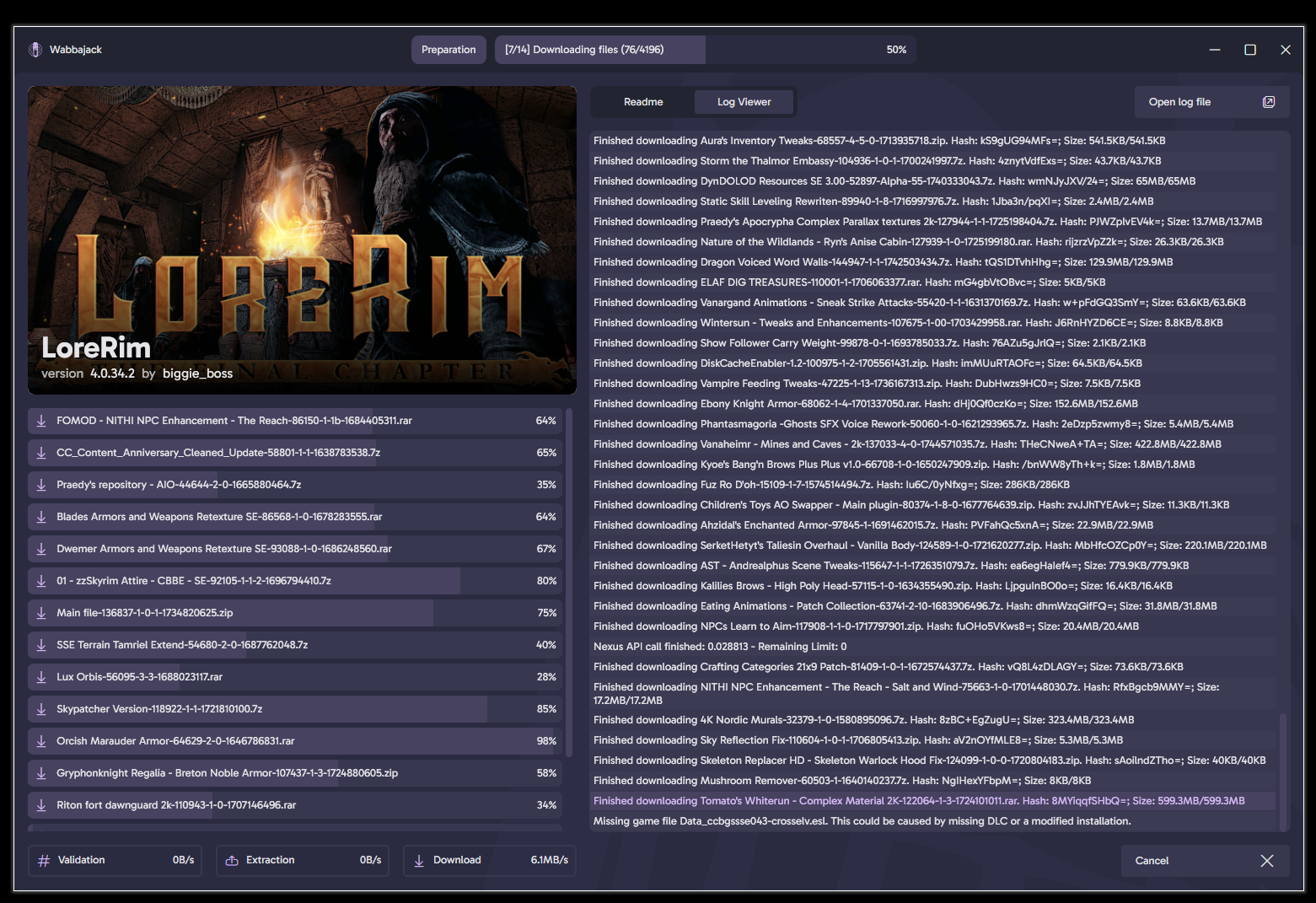Click the Orcish Marauder Armor 98% progress row
Viewport: 1316px width, 903px height.
(295, 741)
